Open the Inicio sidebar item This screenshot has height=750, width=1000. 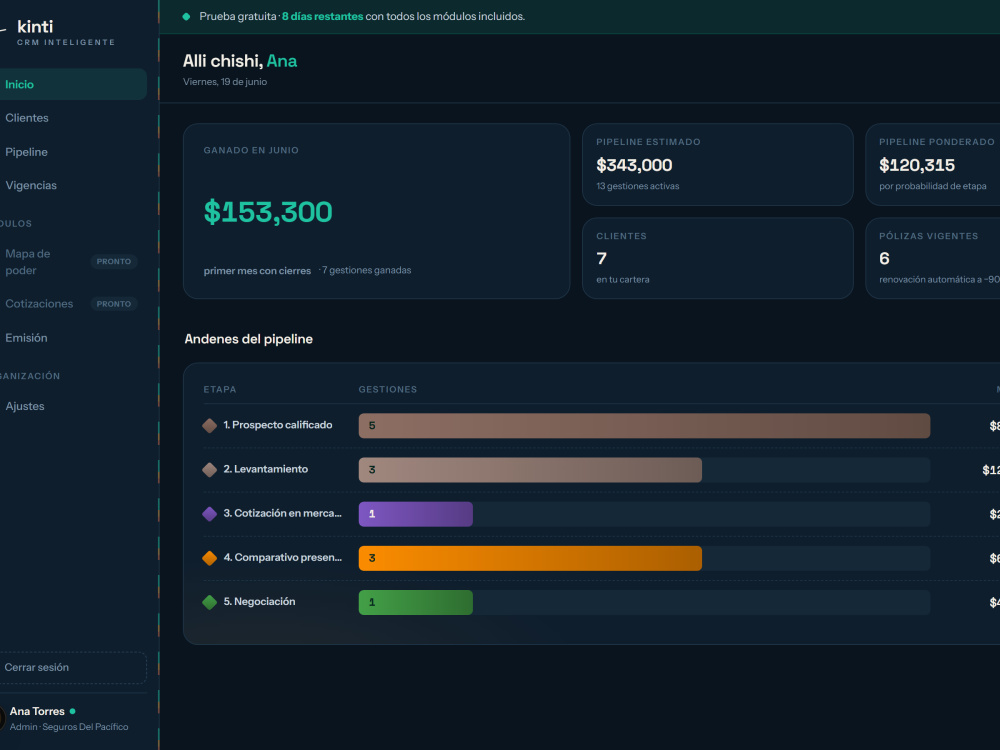pyautogui.click(x=72, y=84)
